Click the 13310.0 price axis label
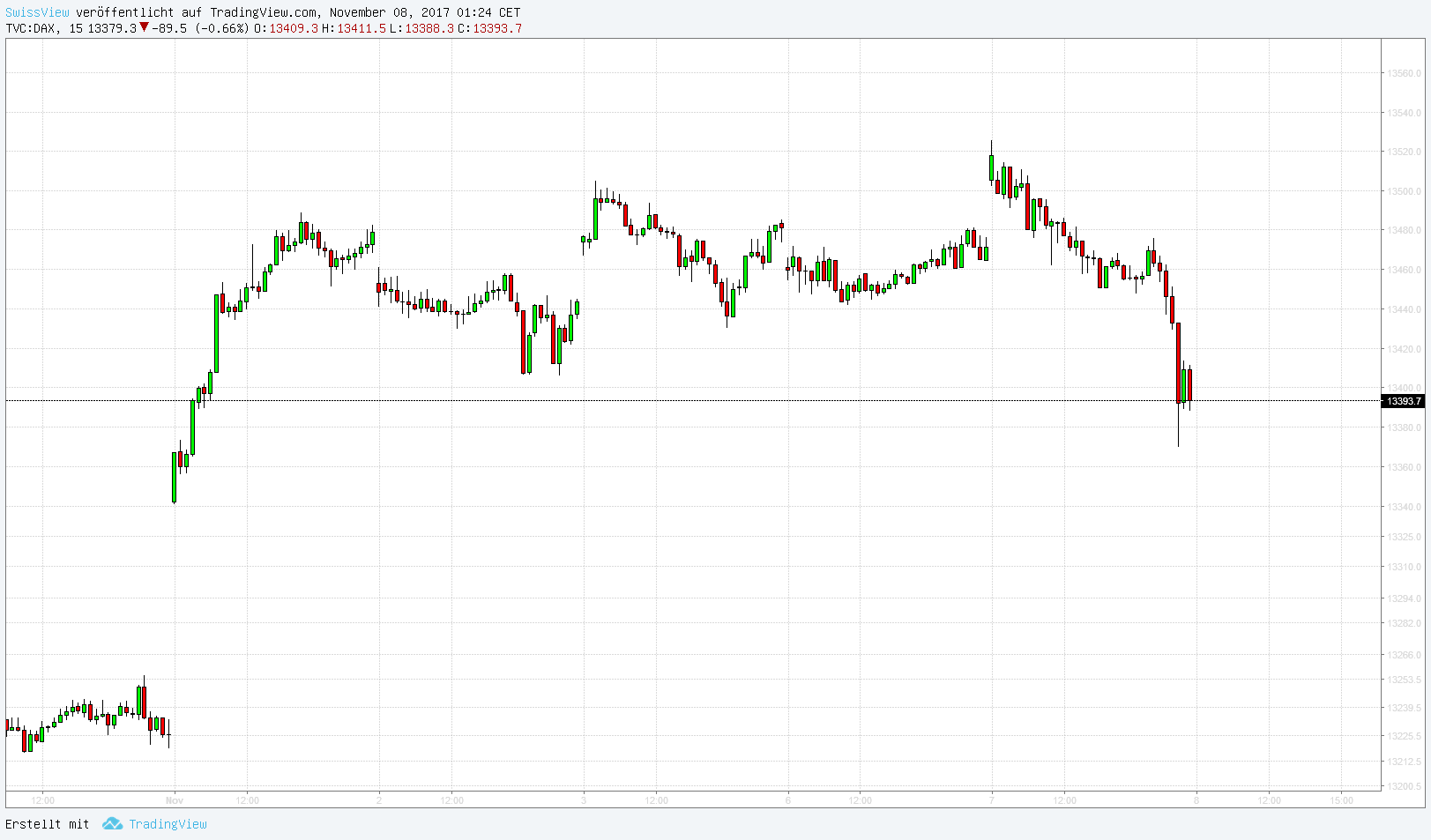The width and height of the screenshot is (1431, 840). tap(1404, 567)
